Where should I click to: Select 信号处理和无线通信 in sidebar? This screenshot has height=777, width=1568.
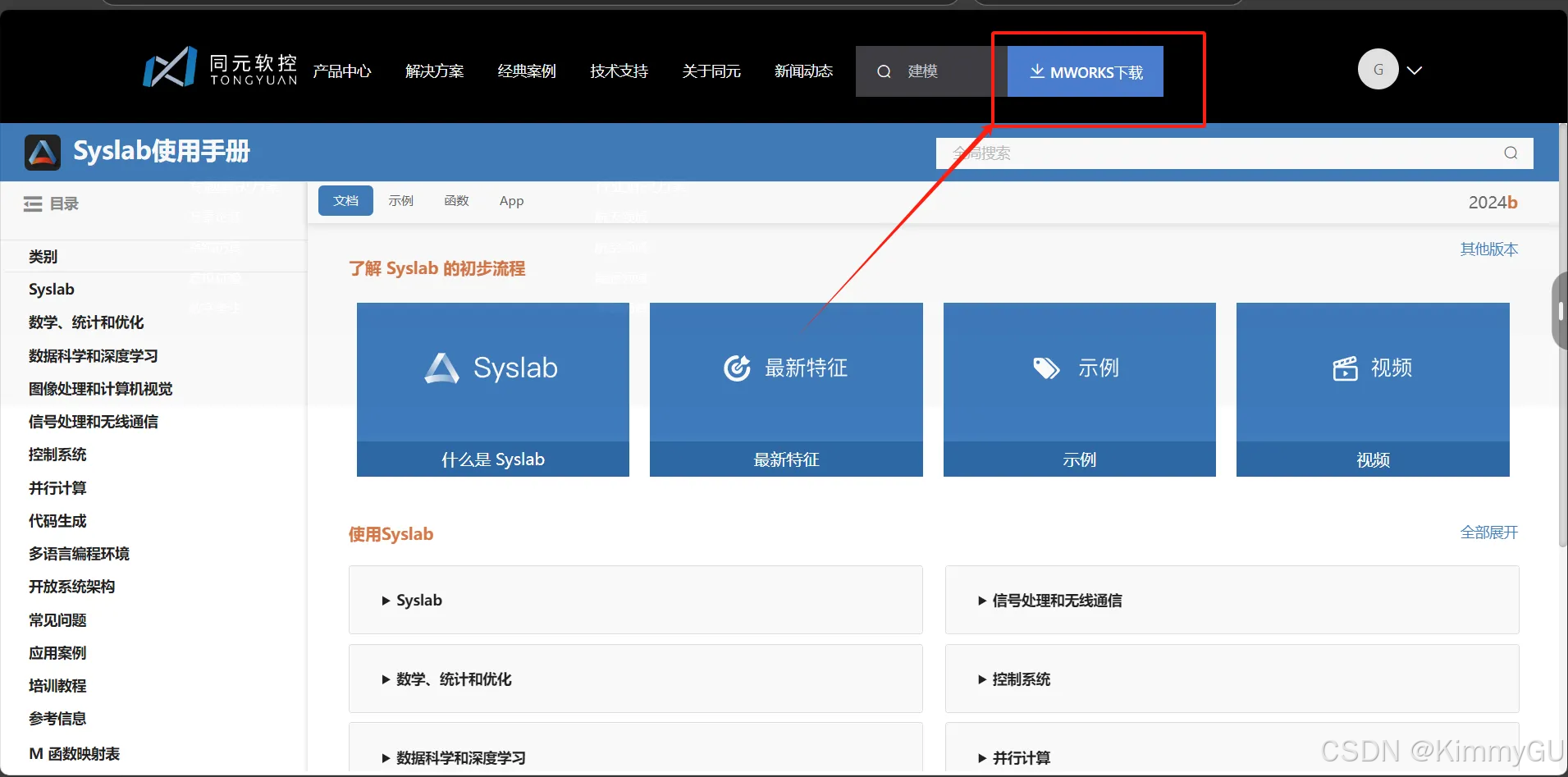coord(94,422)
